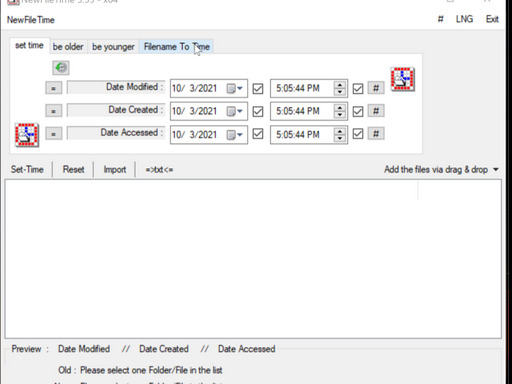Click the green refresh arrow icon

pos(61,68)
